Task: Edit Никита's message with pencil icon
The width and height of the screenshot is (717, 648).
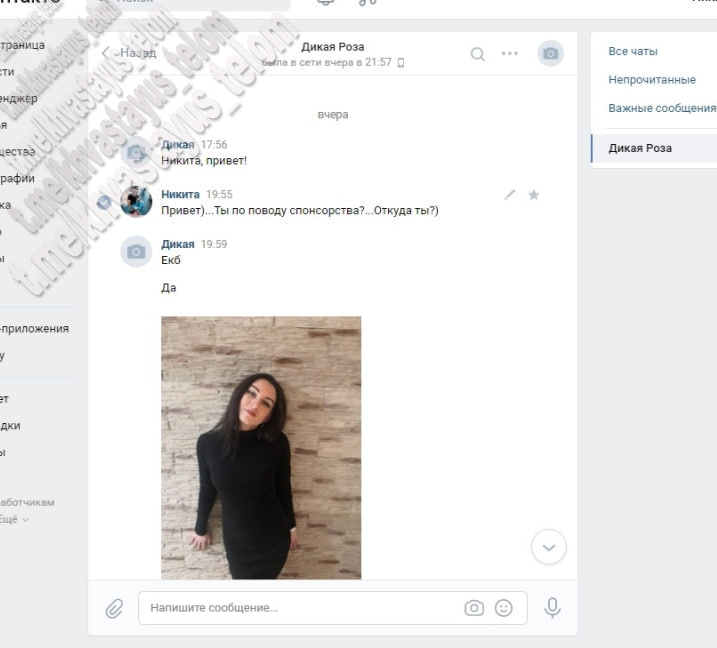Action: point(509,195)
